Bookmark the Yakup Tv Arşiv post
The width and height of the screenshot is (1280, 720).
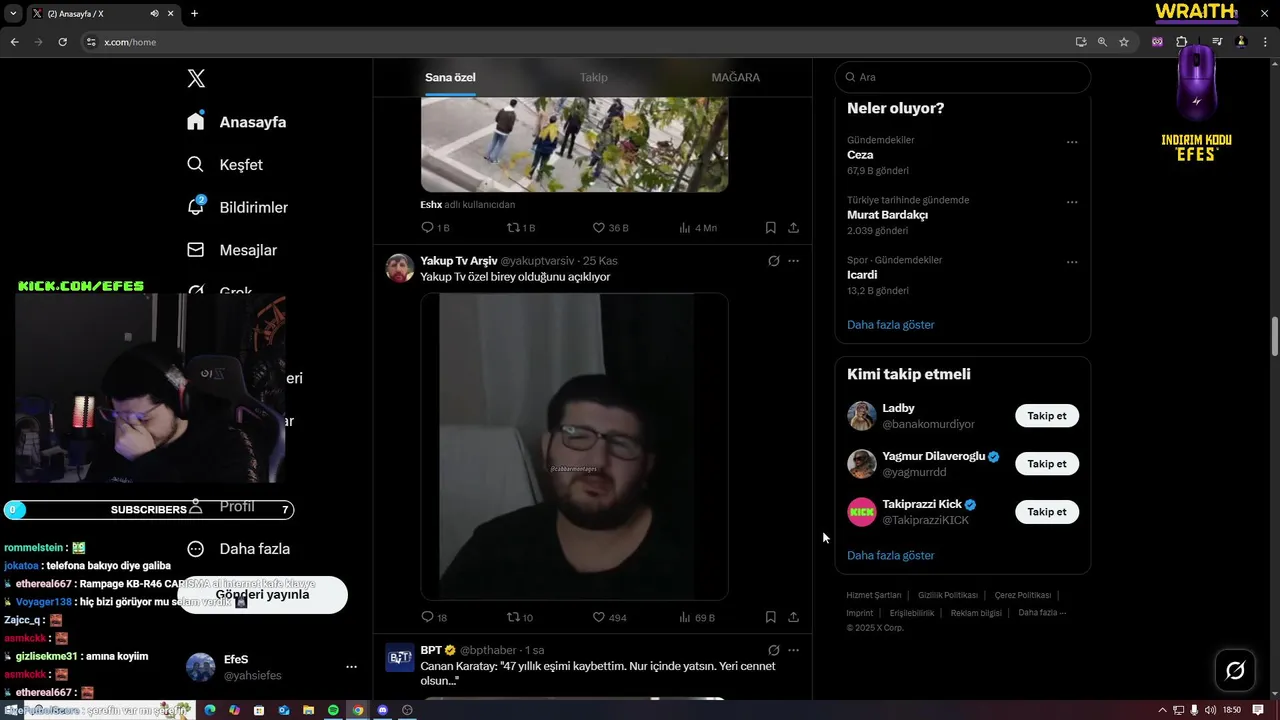(x=770, y=618)
